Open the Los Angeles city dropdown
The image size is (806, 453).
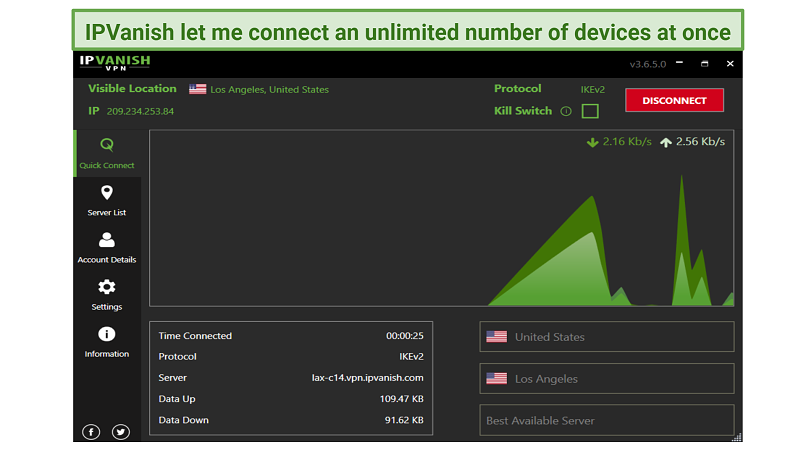[607, 379]
